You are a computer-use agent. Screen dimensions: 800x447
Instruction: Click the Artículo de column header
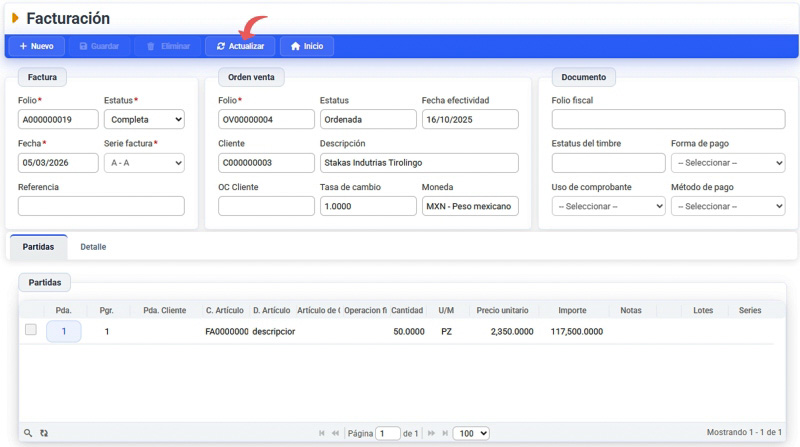click(319, 310)
